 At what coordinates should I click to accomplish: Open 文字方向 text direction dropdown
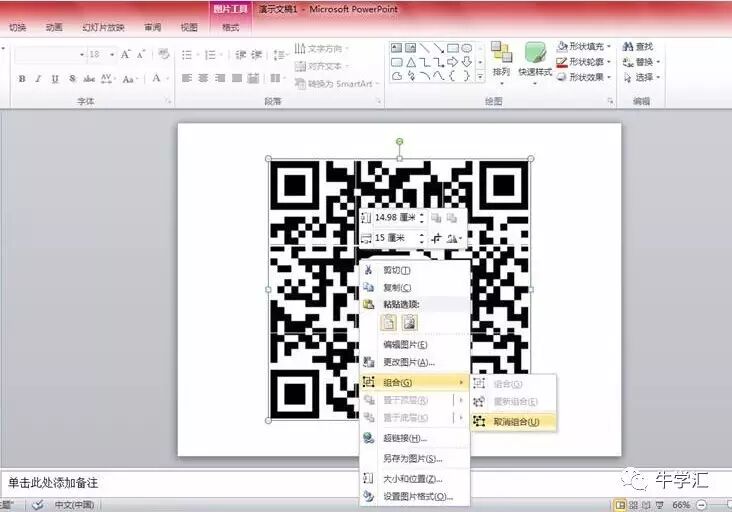322,49
